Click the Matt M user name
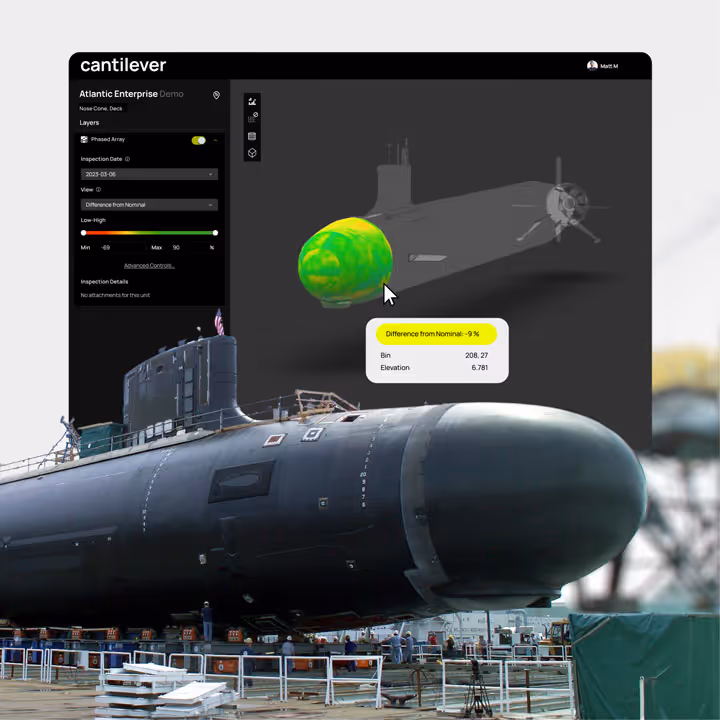Image resolution: width=720 pixels, height=720 pixels. point(609,66)
